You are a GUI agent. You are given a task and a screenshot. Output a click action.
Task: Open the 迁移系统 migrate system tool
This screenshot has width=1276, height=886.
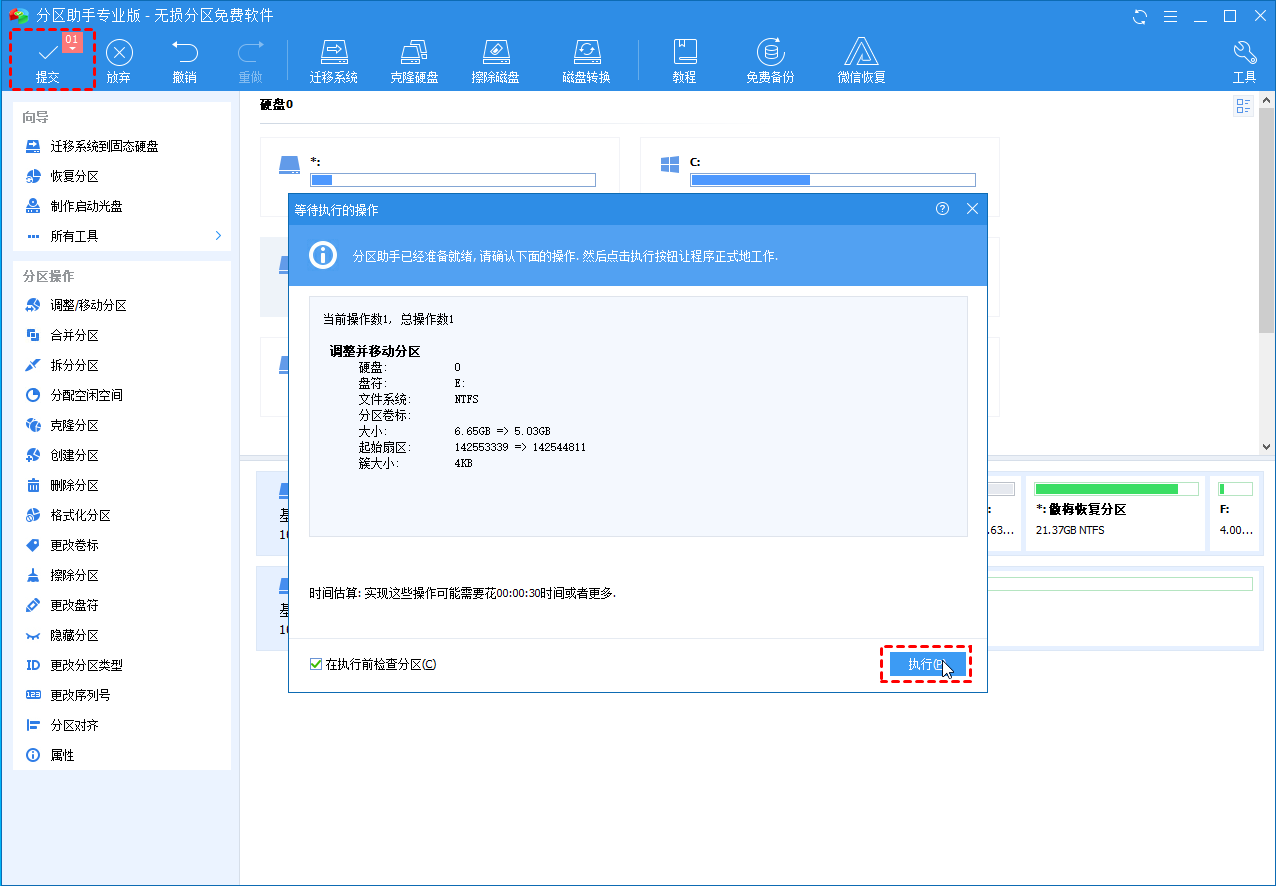click(333, 60)
